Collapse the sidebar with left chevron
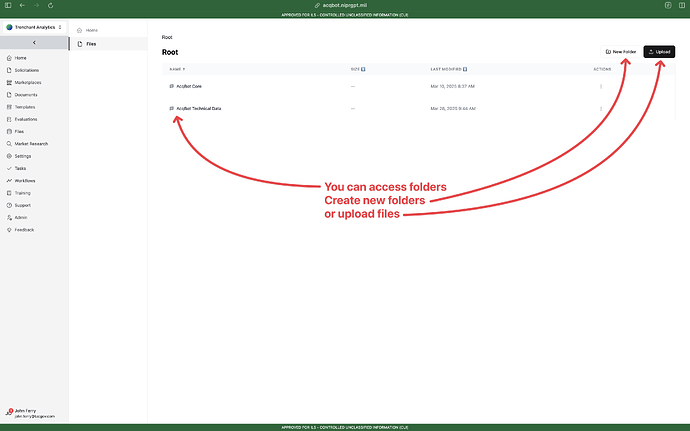 coord(34,43)
